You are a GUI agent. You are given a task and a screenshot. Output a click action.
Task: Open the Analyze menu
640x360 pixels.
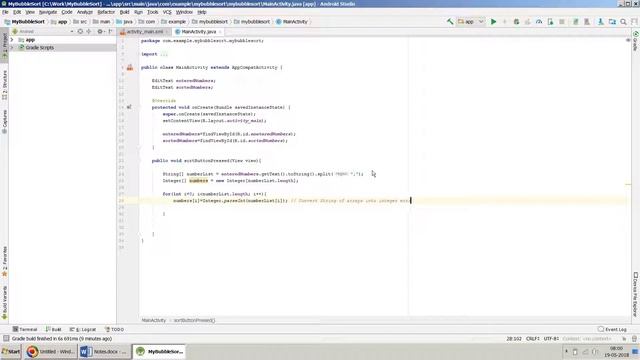point(84,12)
